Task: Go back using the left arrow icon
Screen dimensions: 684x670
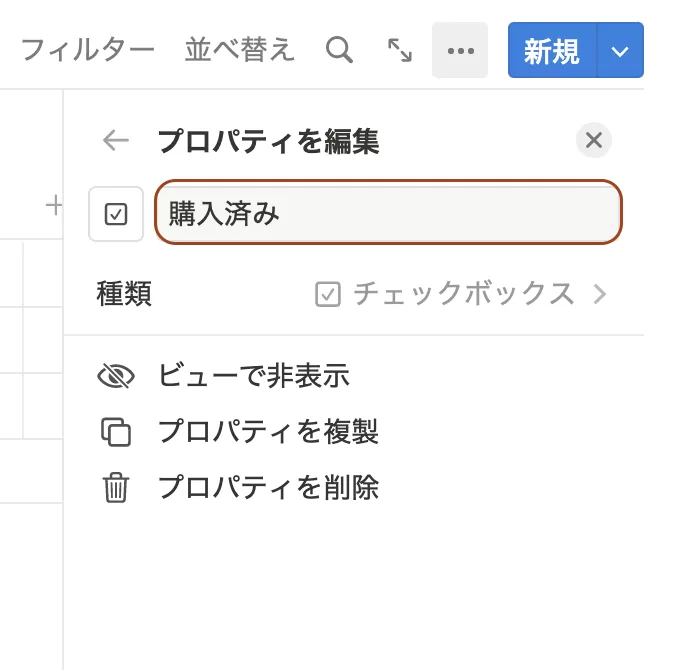Action: 116,140
